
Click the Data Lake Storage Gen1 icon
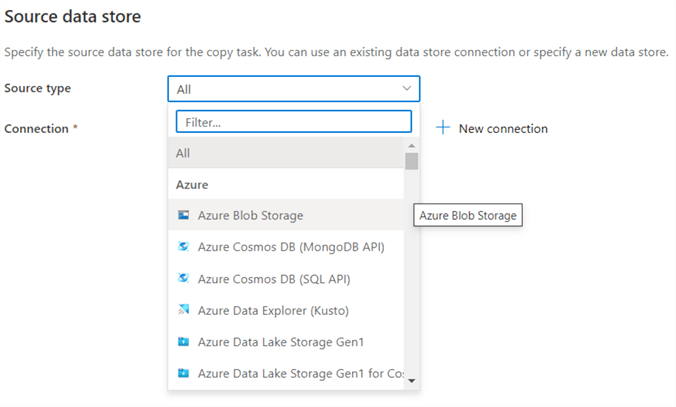pos(184,341)
